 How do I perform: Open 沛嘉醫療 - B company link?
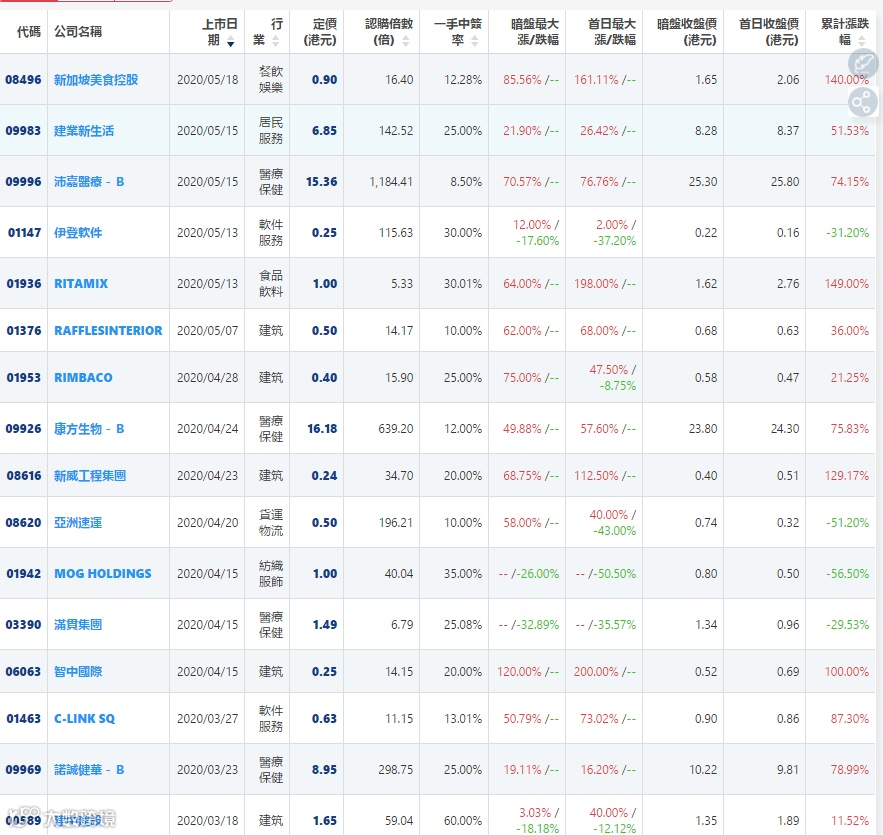point(89,182)
